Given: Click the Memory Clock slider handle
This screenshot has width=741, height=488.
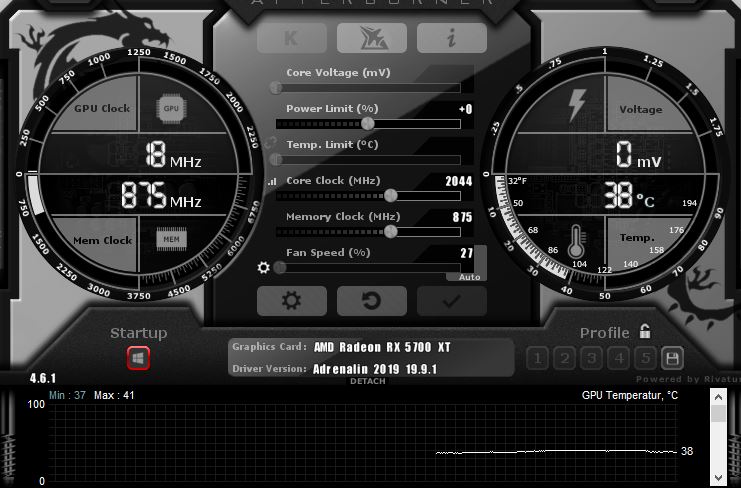Looking at the screenshot, I should (390, 231).
